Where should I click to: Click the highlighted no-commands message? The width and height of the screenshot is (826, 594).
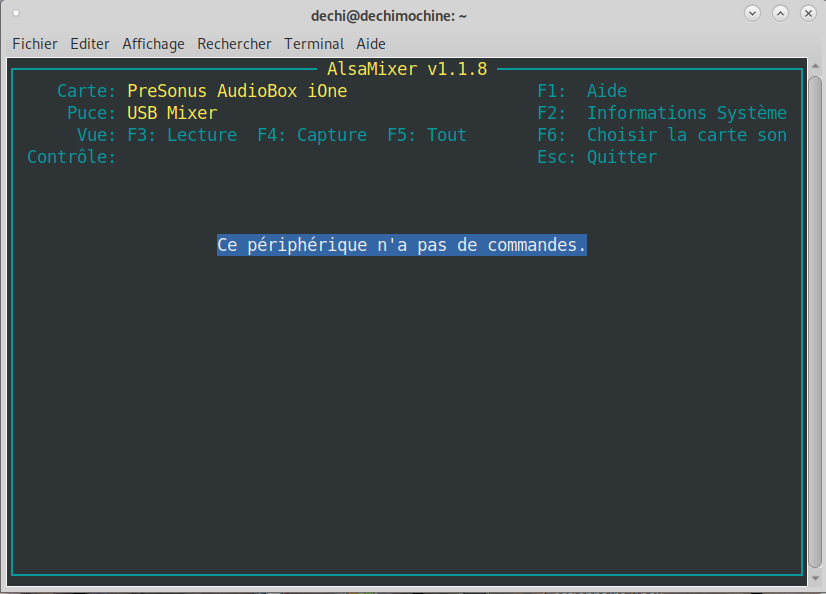coord(402,245)
